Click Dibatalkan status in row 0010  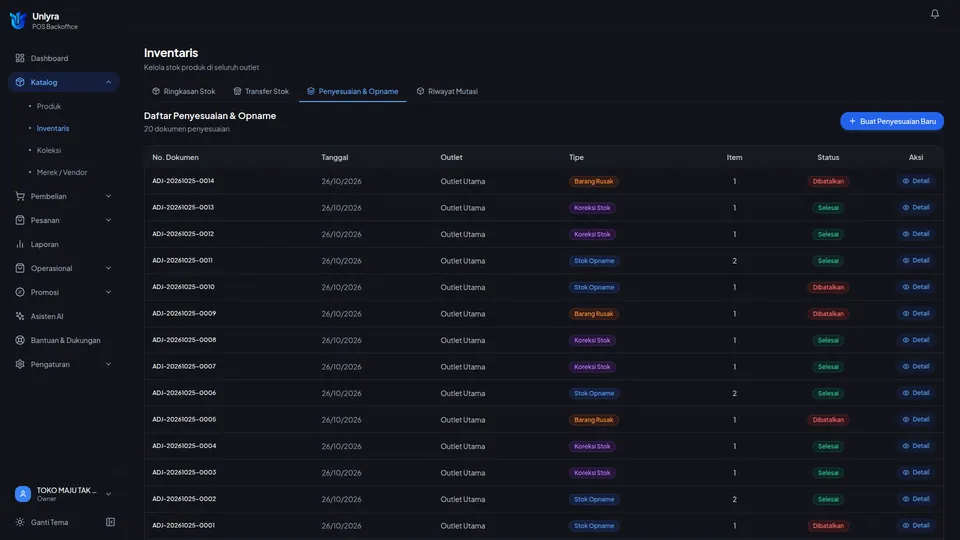(x=828, y=287)
